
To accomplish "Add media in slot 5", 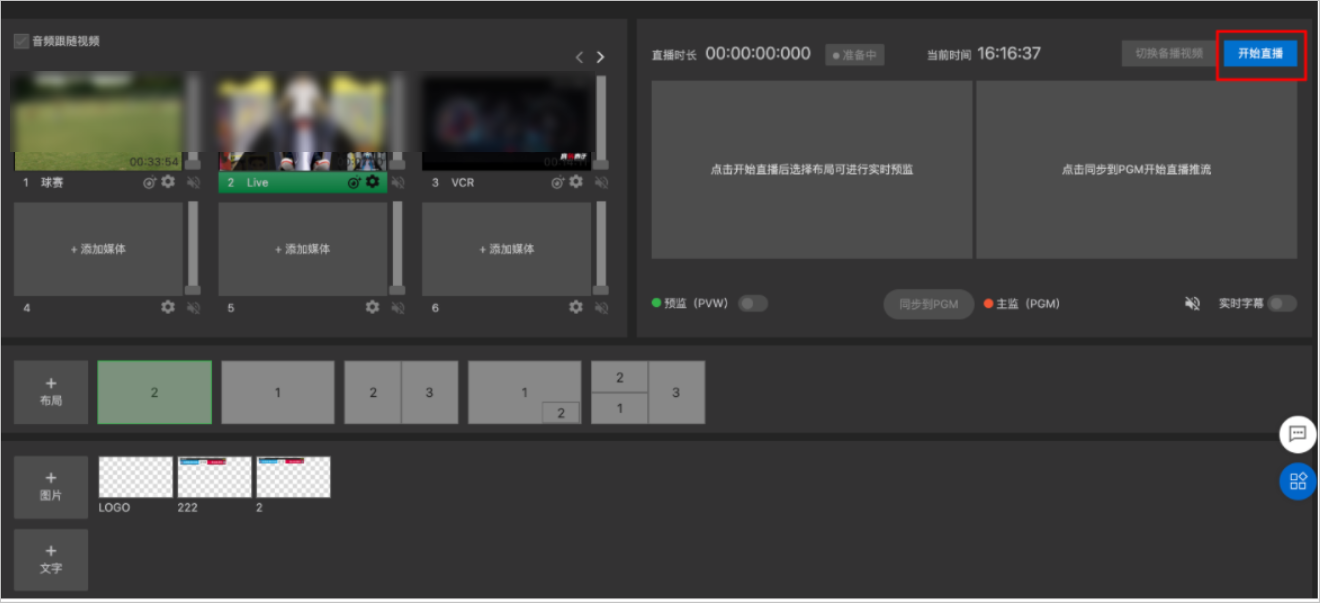I will coord(303,249).
